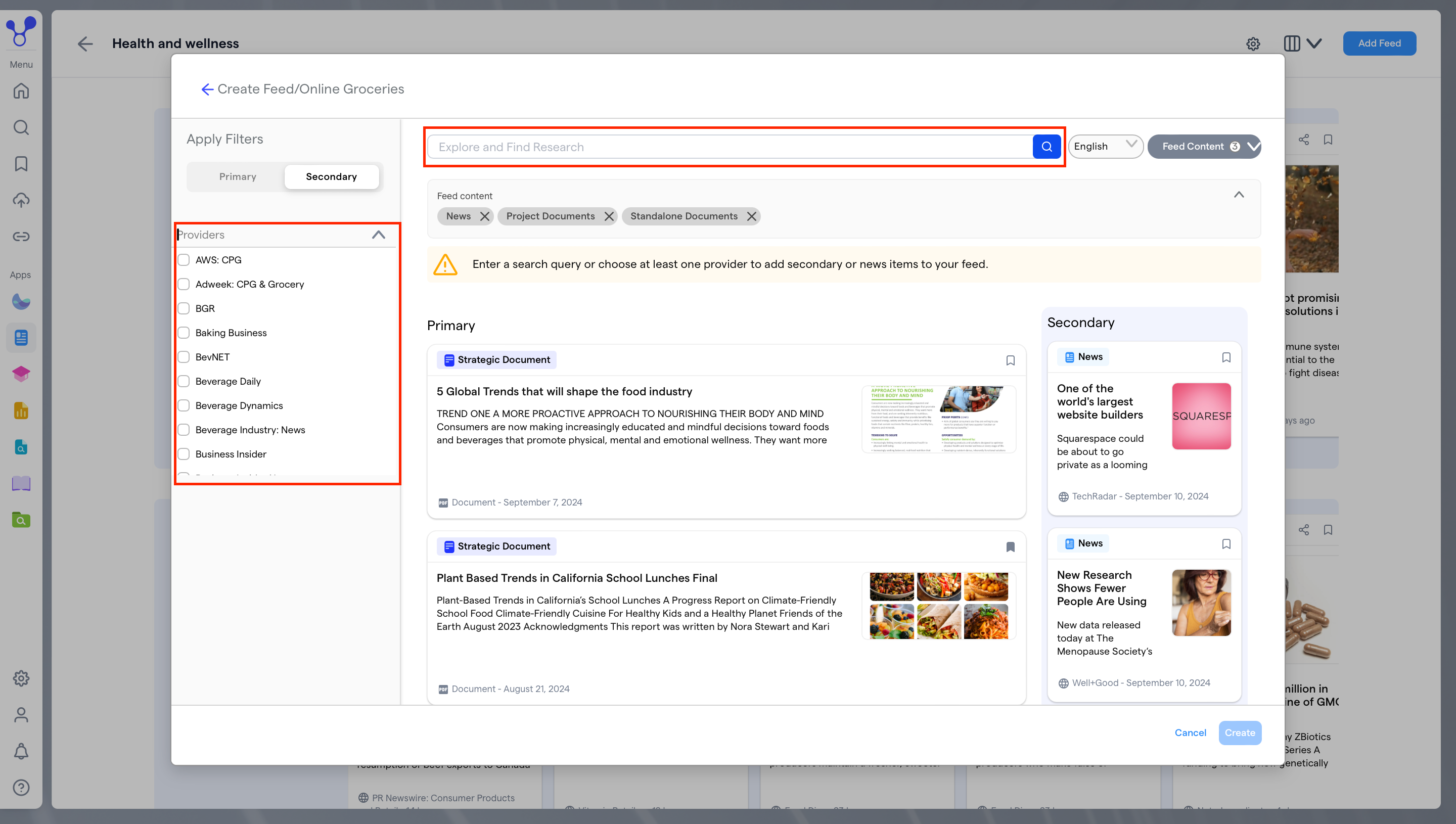
Task: Open the graduation cap app icon
Action: point(21,374)
